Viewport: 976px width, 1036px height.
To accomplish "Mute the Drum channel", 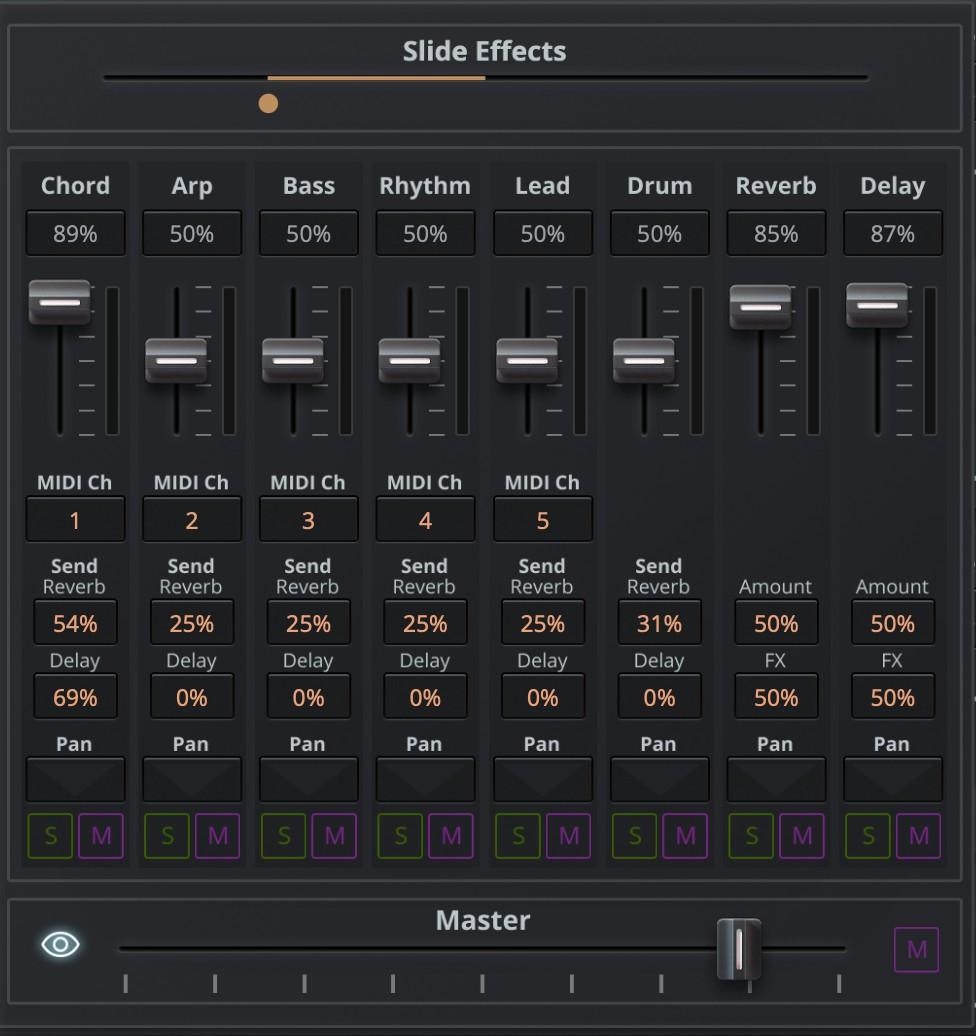I will coord(685,836).
